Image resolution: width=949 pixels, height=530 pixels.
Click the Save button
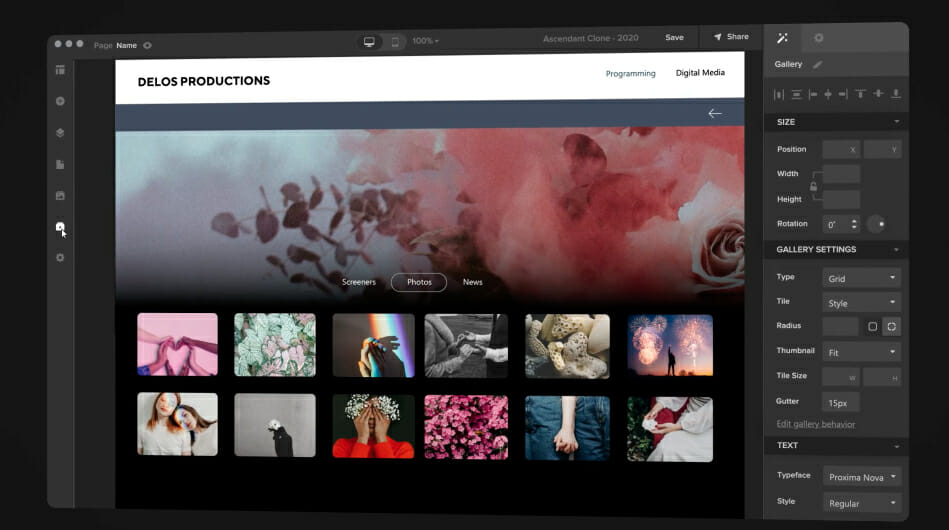click(674, 38)
